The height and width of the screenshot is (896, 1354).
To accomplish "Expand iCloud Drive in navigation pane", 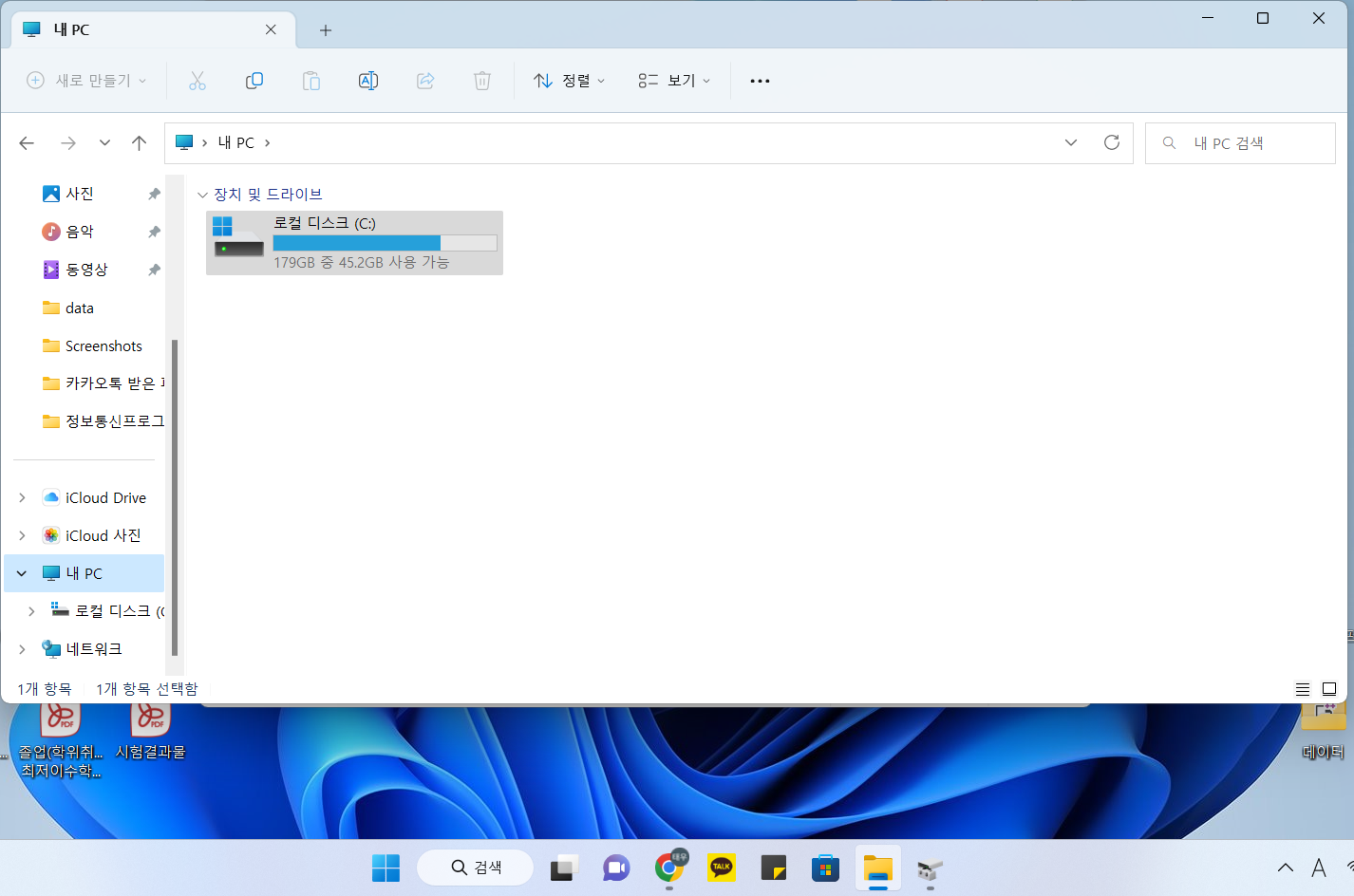I will click(x=22, y=497).
